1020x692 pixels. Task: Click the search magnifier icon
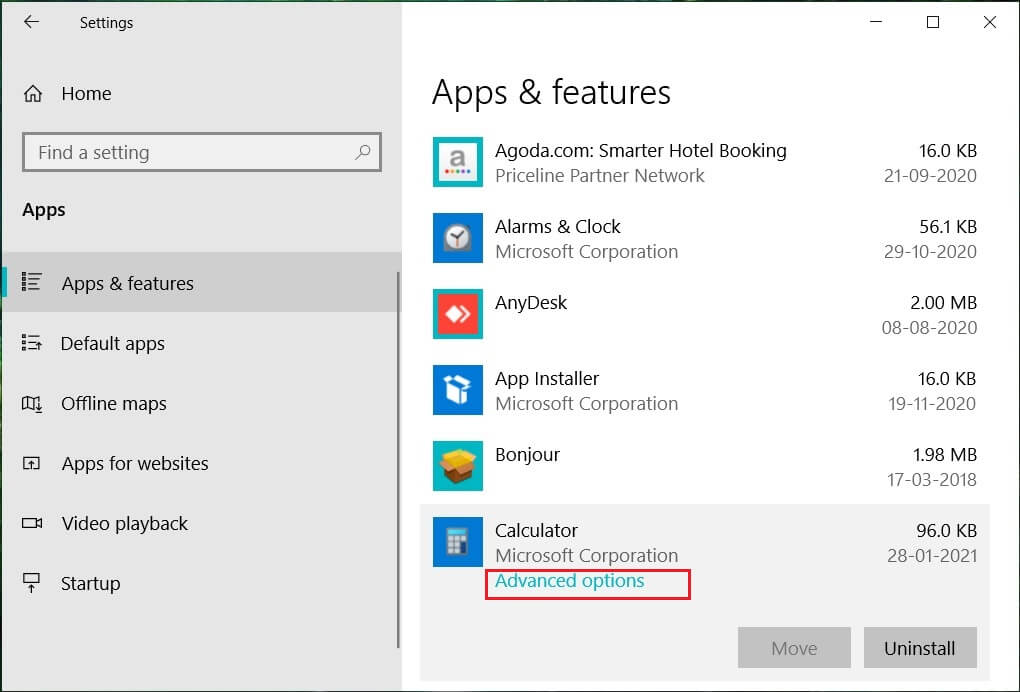coord(362,152)
